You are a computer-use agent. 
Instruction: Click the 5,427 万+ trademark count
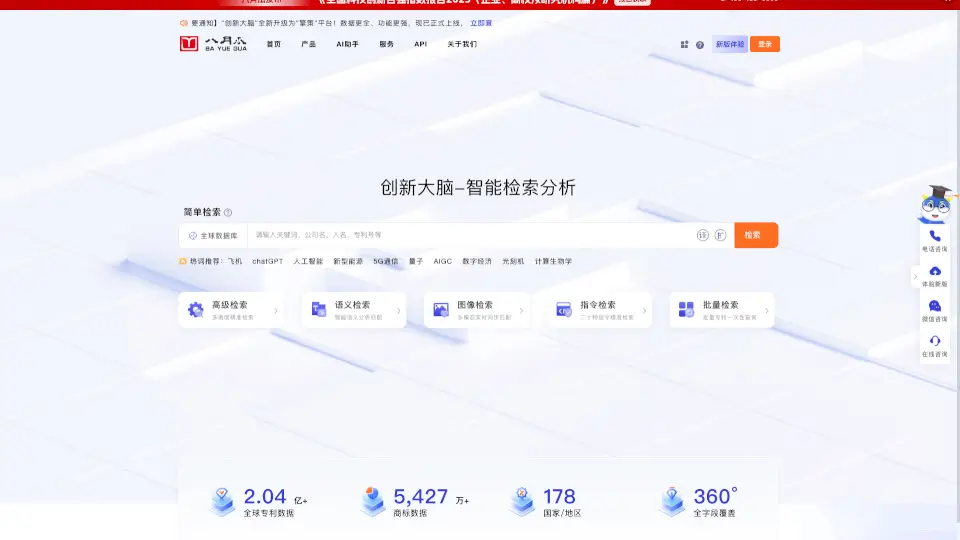point(431,497)
